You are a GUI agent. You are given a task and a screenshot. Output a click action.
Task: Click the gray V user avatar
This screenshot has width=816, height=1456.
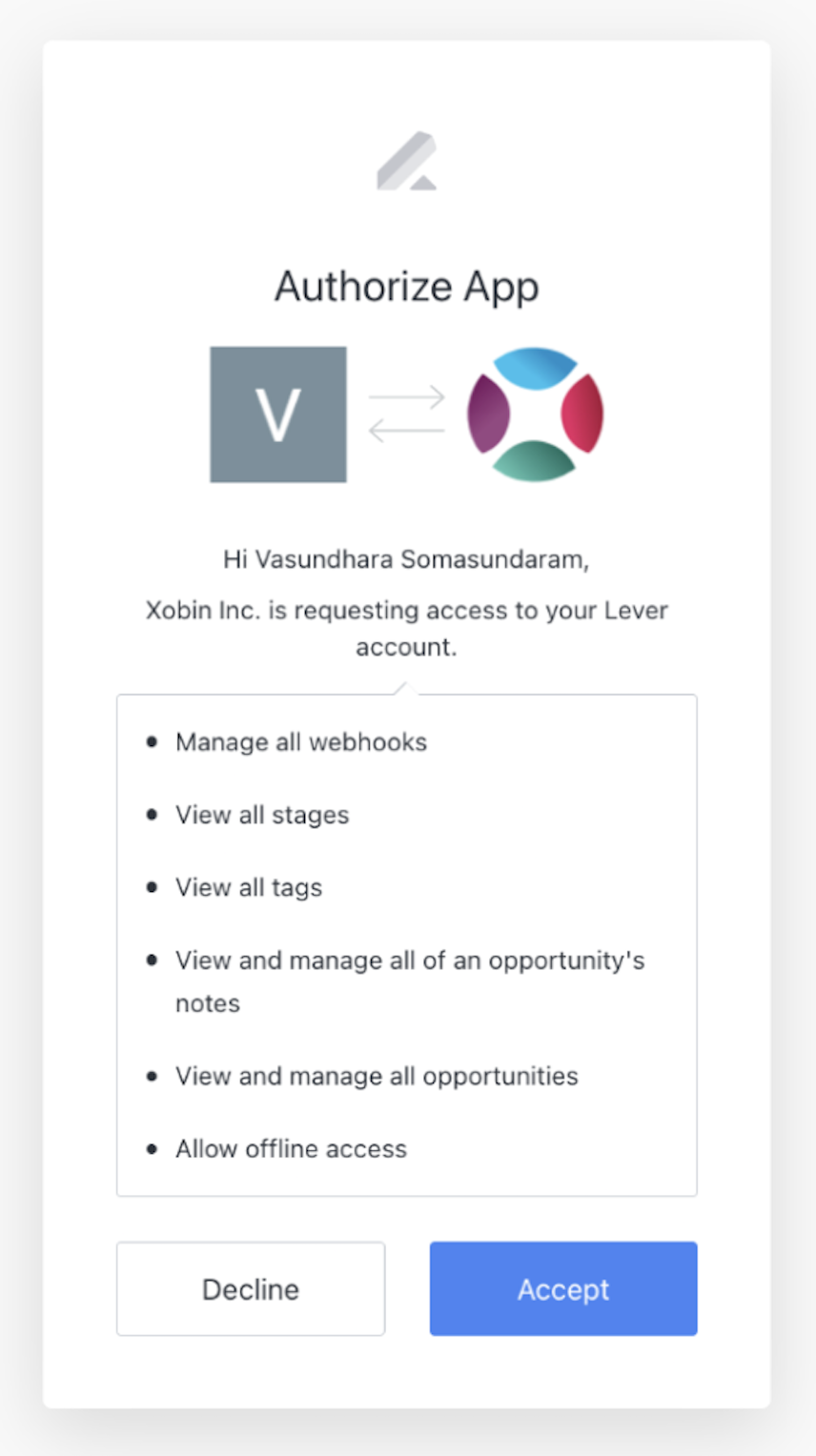pos(278,415)
